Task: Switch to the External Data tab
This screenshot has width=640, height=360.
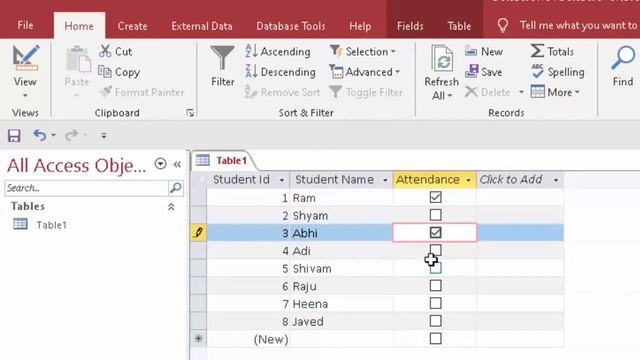Action: coord(202,26)
